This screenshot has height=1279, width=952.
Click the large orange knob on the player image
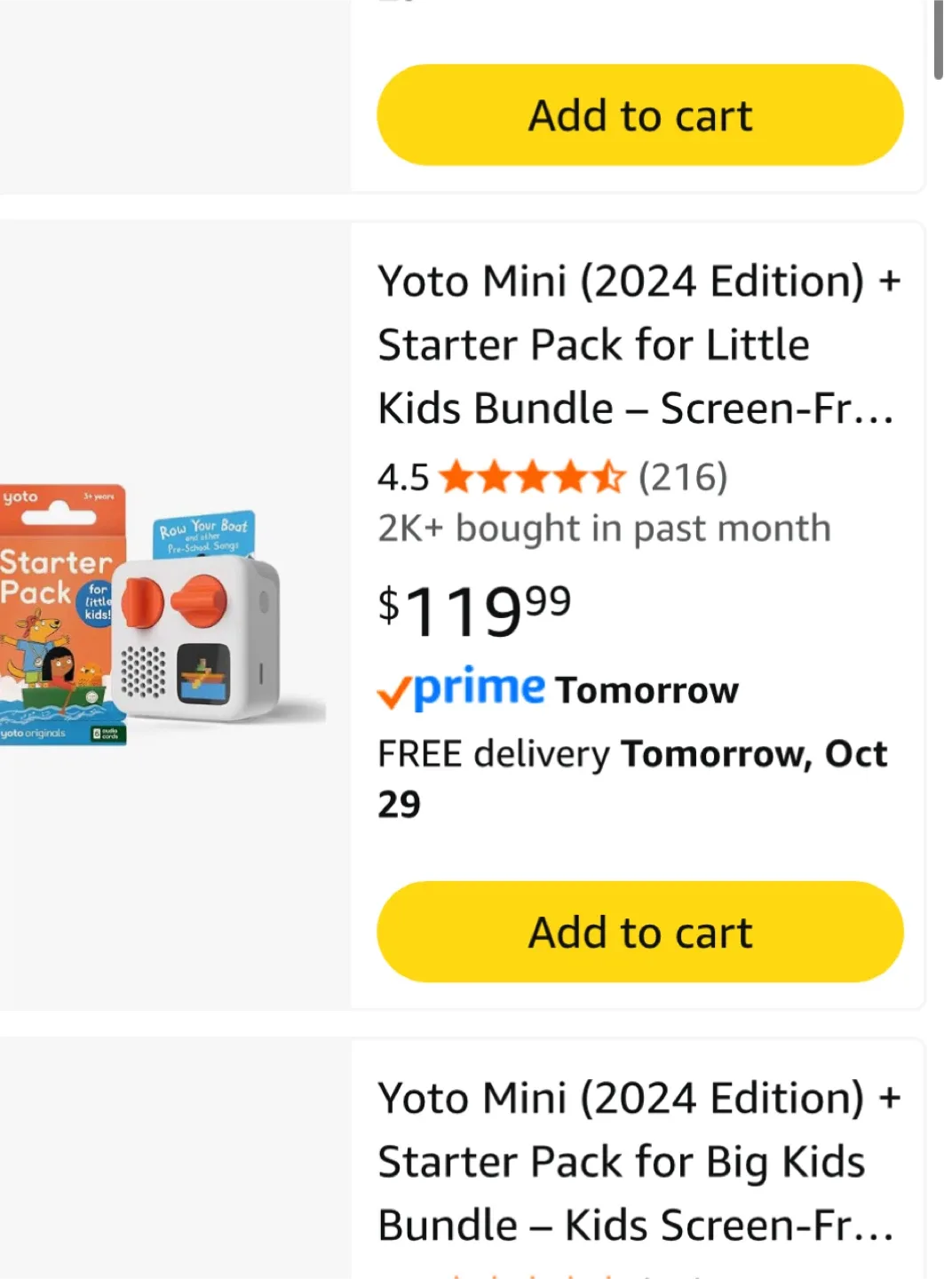[200, 600]
